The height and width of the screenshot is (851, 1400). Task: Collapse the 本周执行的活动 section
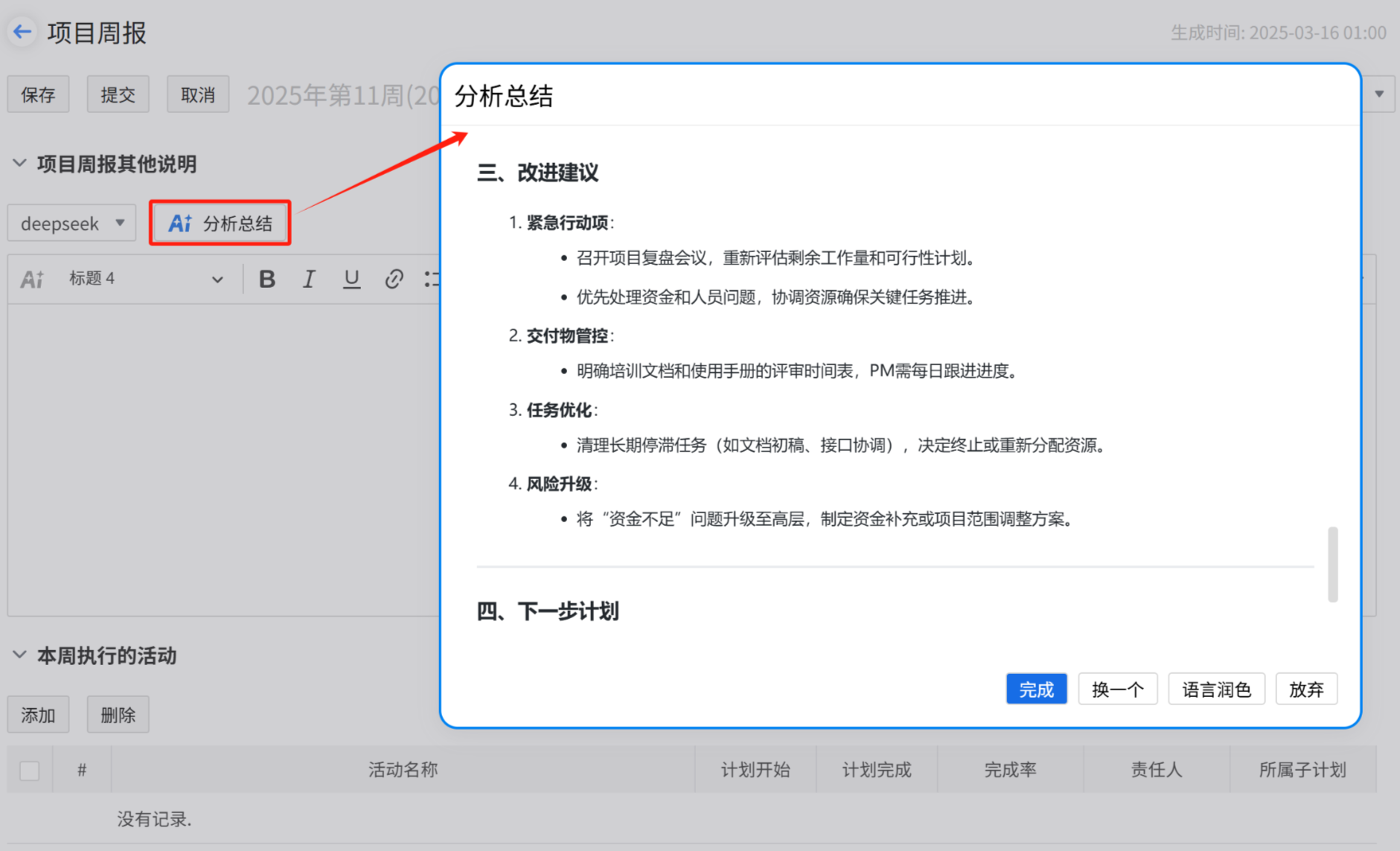(19, 655)
